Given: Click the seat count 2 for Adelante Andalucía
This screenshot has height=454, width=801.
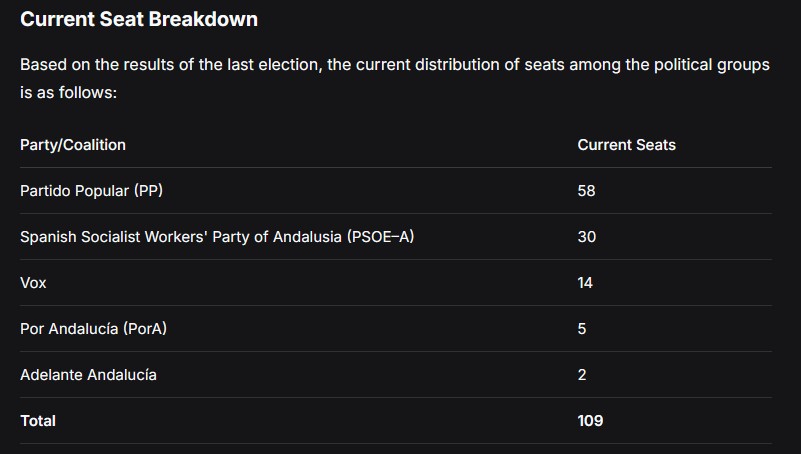Looking at the screenshot, I should tap(582, 375).
